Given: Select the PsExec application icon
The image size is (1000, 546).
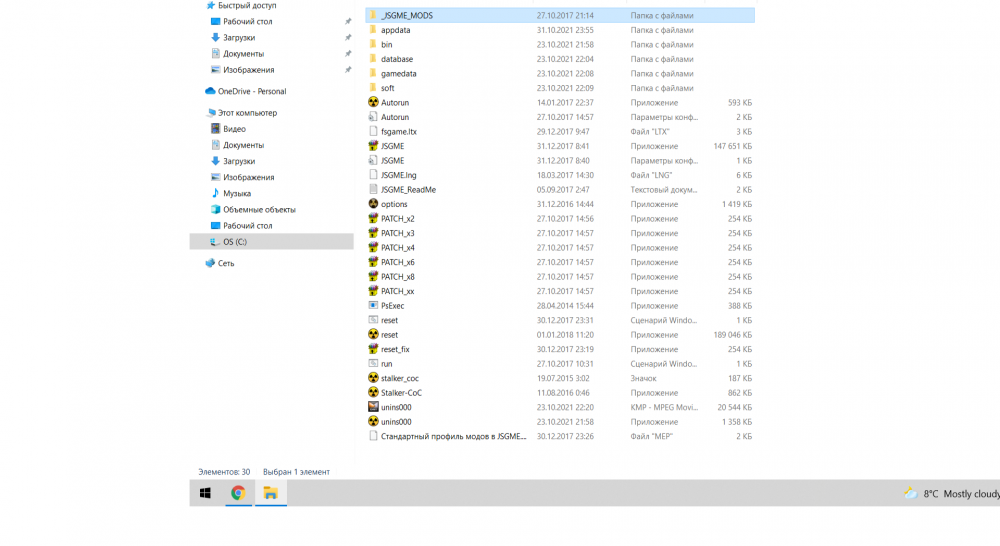Looking at the screenshot, I should coord(373,306).
